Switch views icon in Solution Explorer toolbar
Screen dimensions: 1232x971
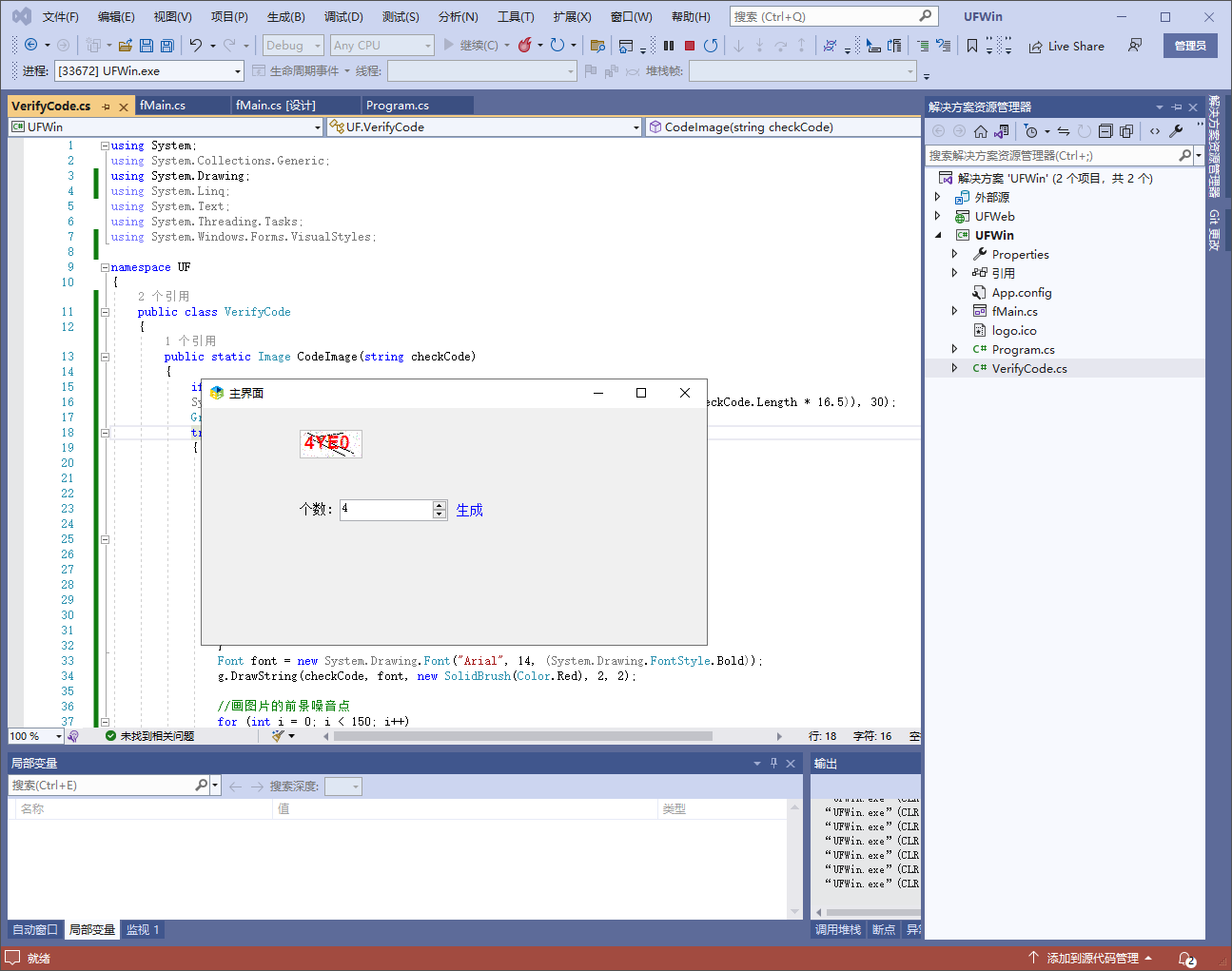1002,131
